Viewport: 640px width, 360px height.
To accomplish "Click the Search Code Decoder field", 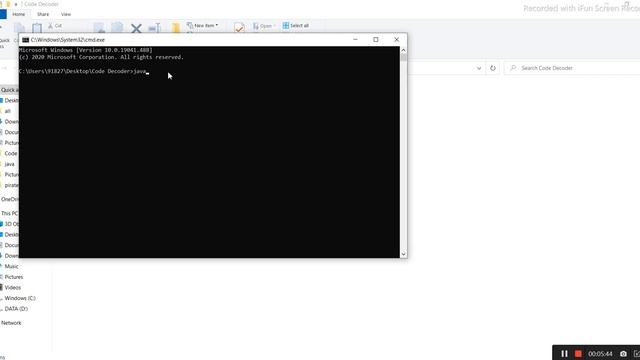I will point(573,68).
